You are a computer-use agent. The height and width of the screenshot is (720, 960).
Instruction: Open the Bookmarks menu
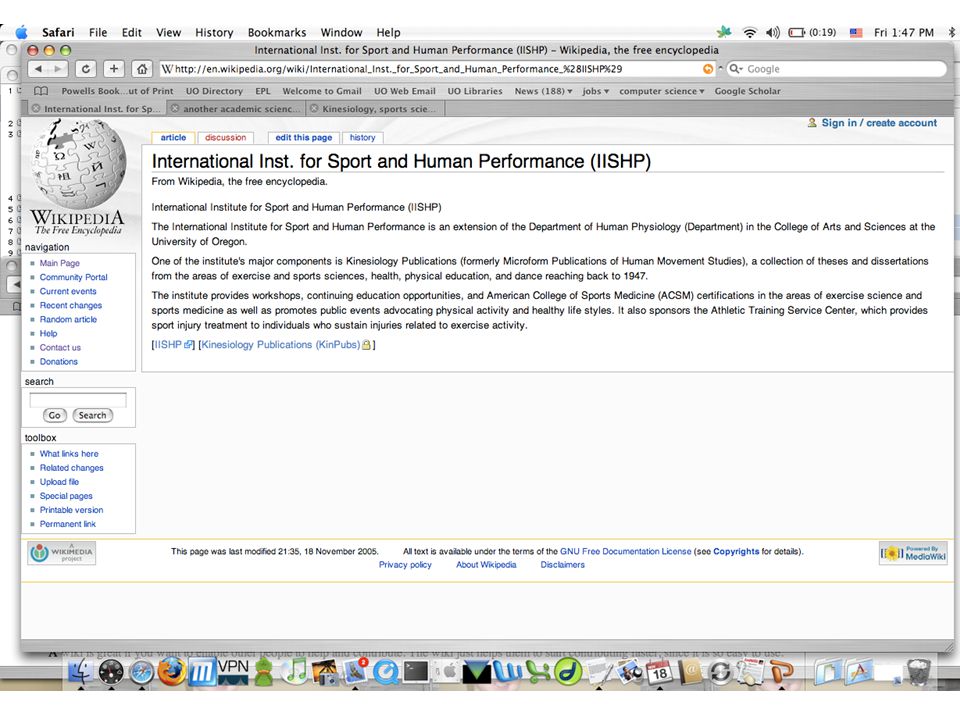point(277,32)
